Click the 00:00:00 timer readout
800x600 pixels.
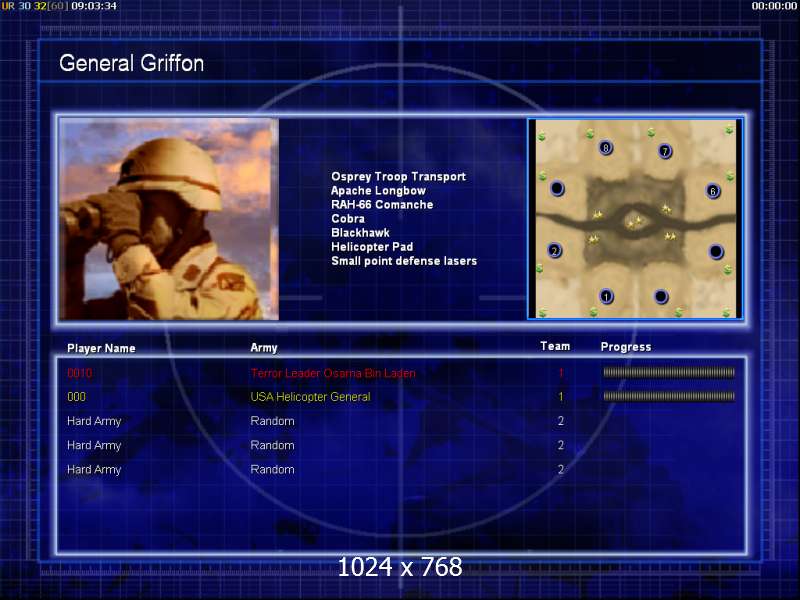[774, 6]
